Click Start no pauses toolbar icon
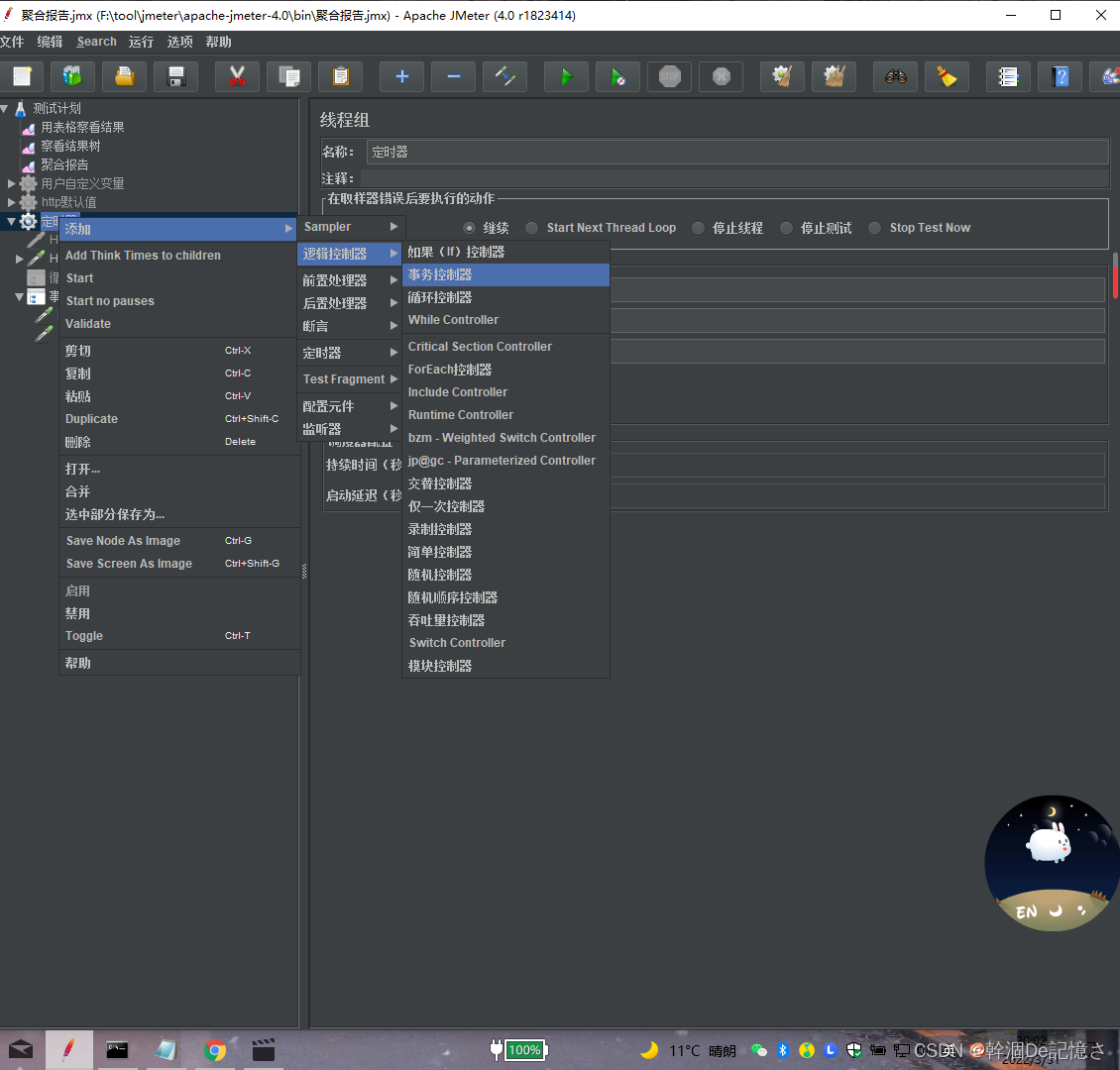This screenshot has width=1120, height=1070. (617, 76)
